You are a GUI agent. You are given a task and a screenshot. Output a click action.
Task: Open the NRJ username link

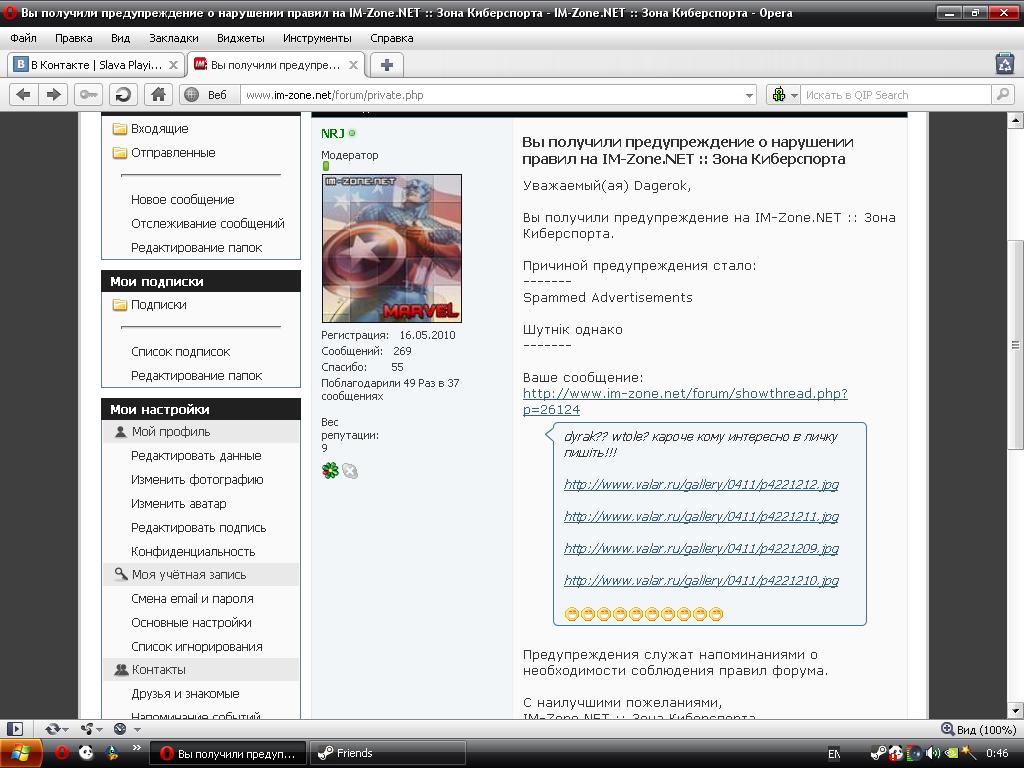click(332, 133)
